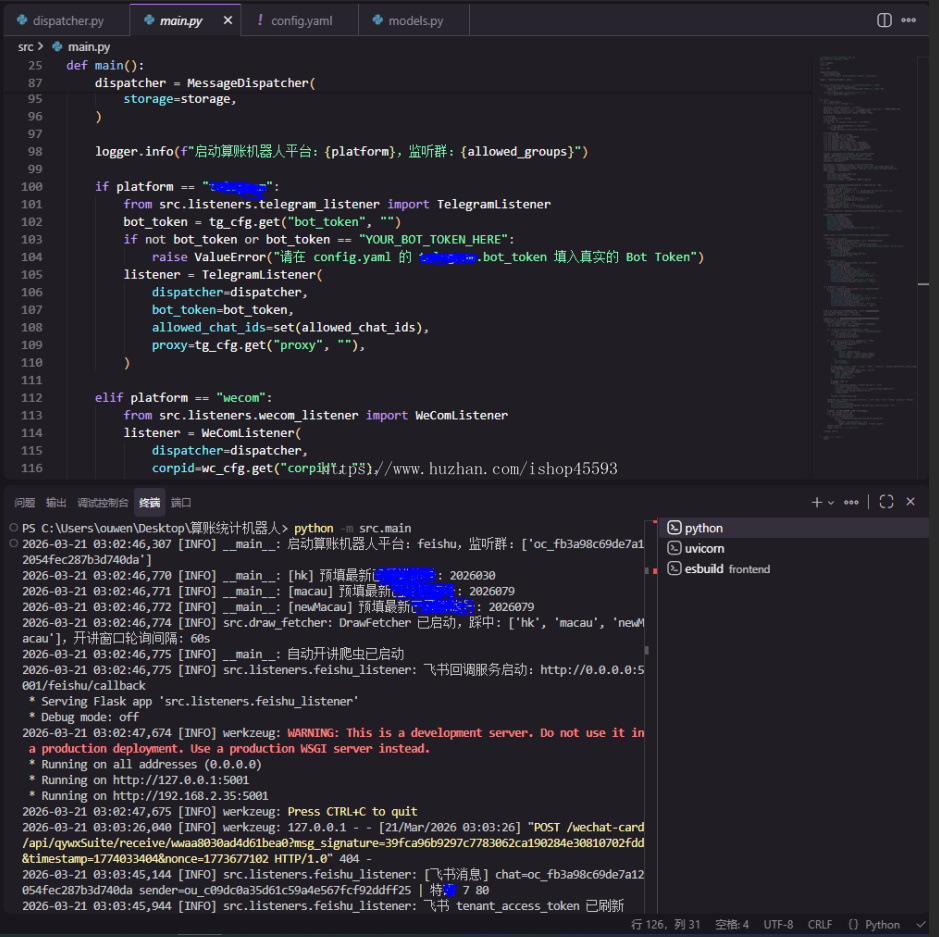Click the WeComListener import name on line 113

461,416
